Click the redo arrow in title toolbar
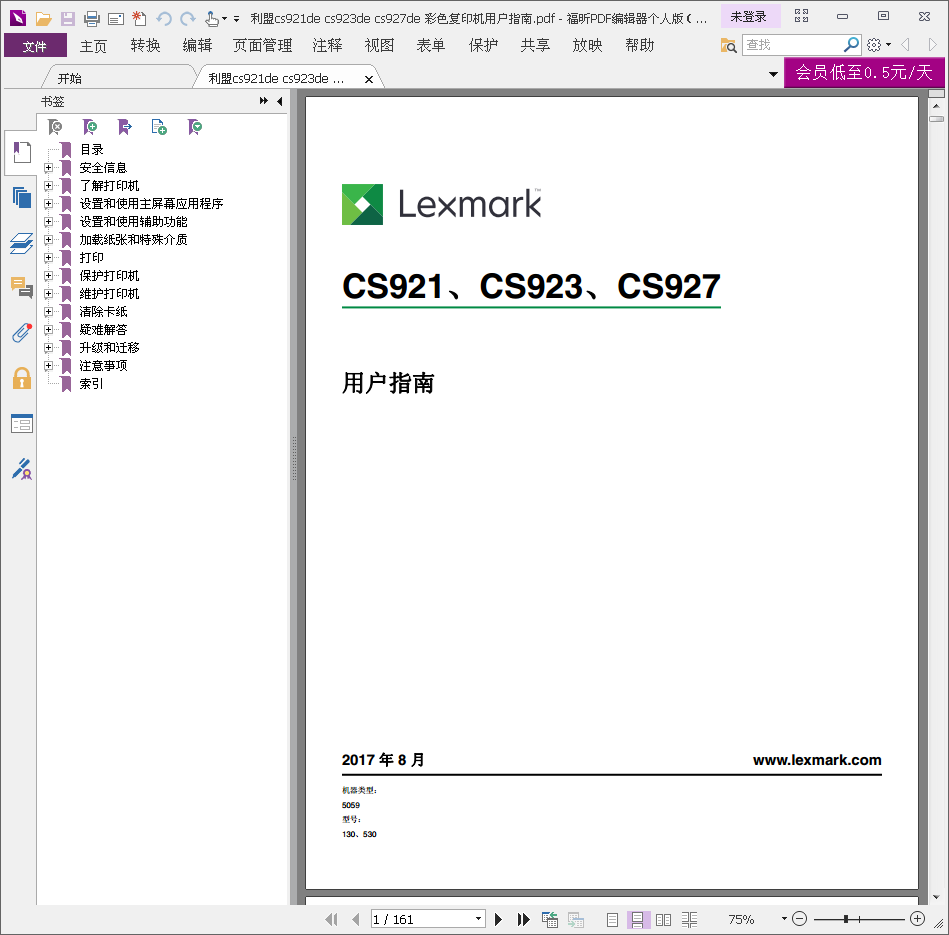The image size is (949, 935). pyautogui.click(x=188, y=19)
